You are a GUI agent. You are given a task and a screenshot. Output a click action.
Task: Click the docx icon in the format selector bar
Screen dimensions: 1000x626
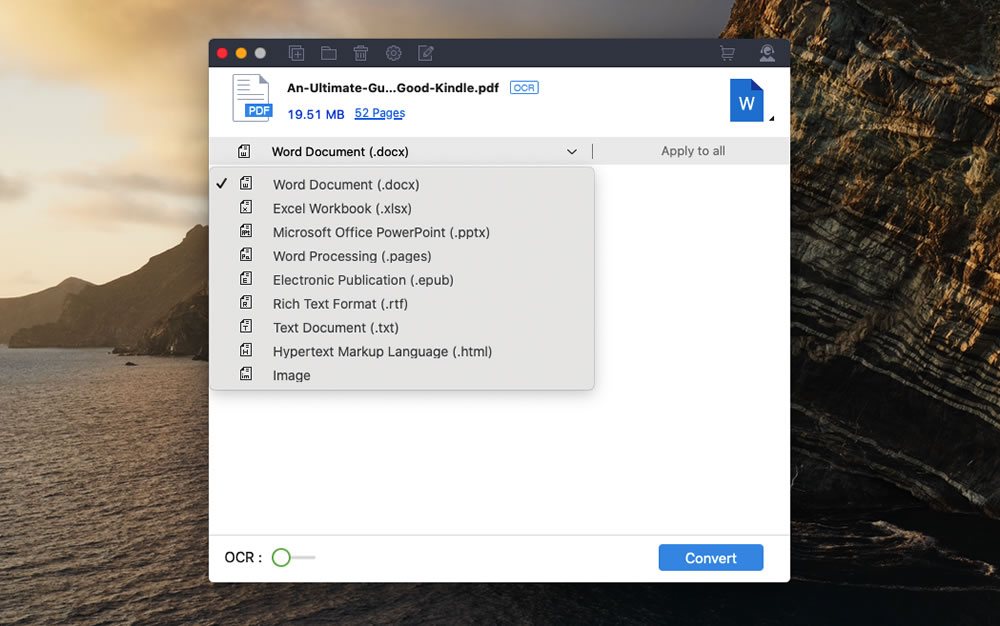point(244,152)
